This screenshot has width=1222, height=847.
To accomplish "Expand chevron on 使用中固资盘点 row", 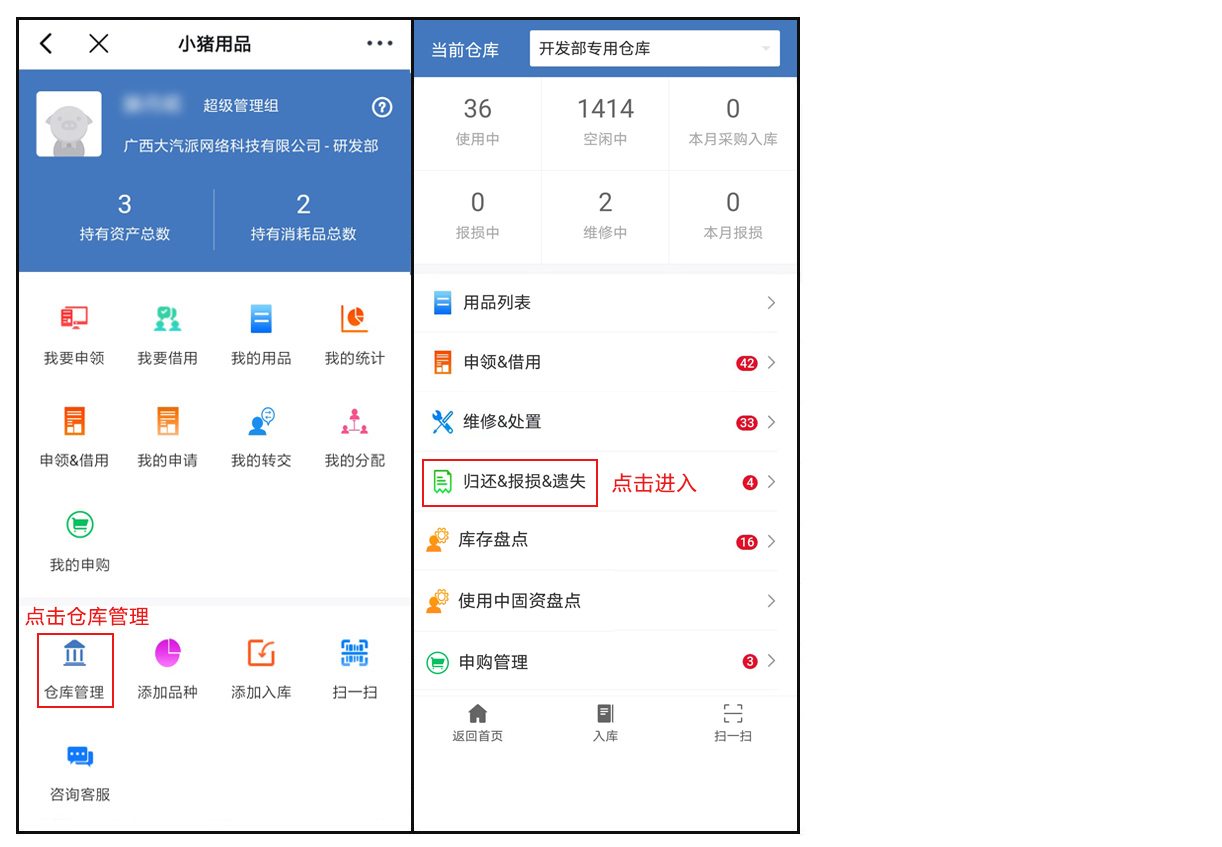I will coord(771,601).
